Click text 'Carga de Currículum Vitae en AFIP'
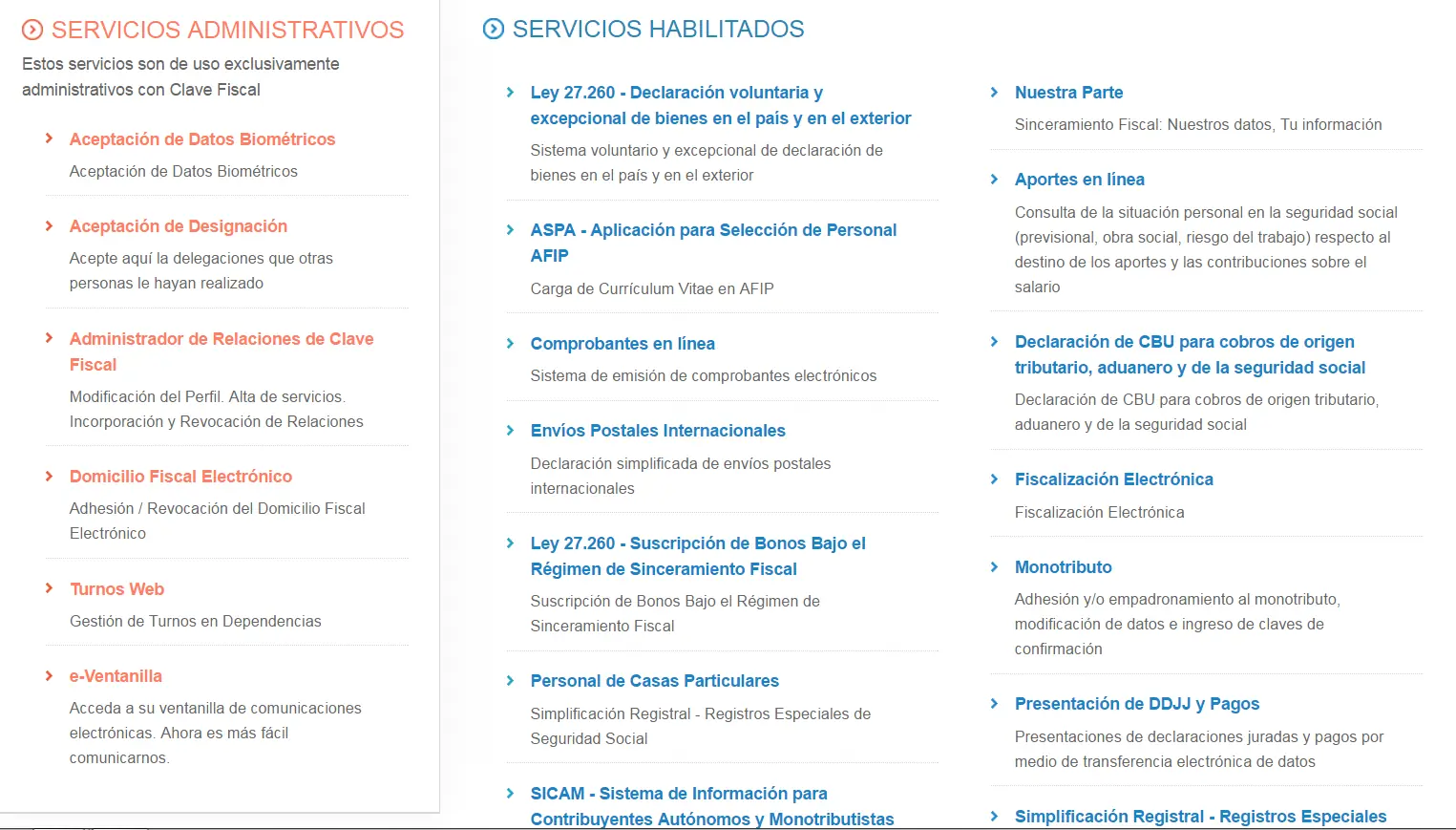 tap(652, 288)
